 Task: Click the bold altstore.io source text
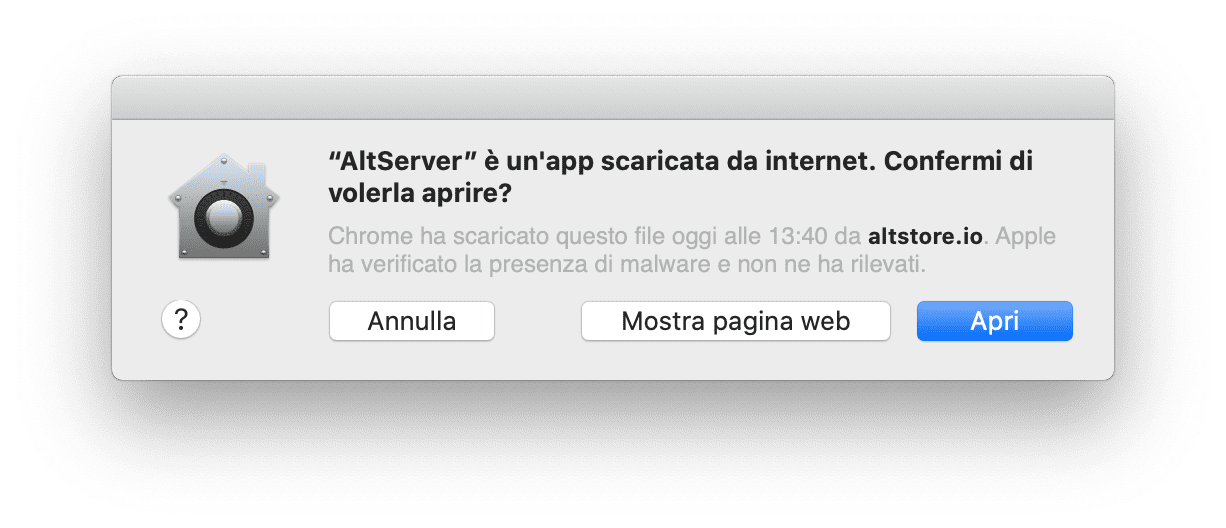click(926, 238)
